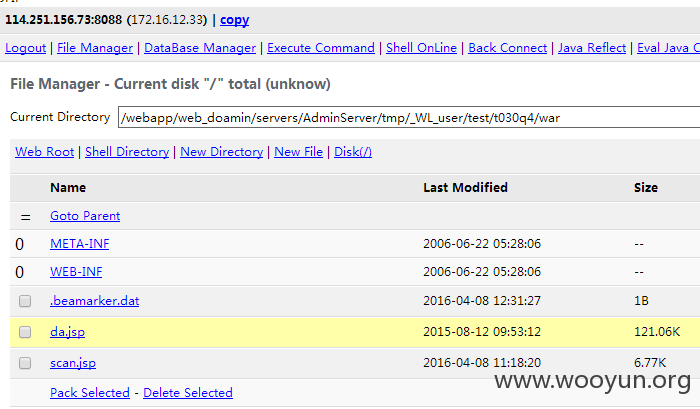Click the Back Connect menu link

coord(508,48)
